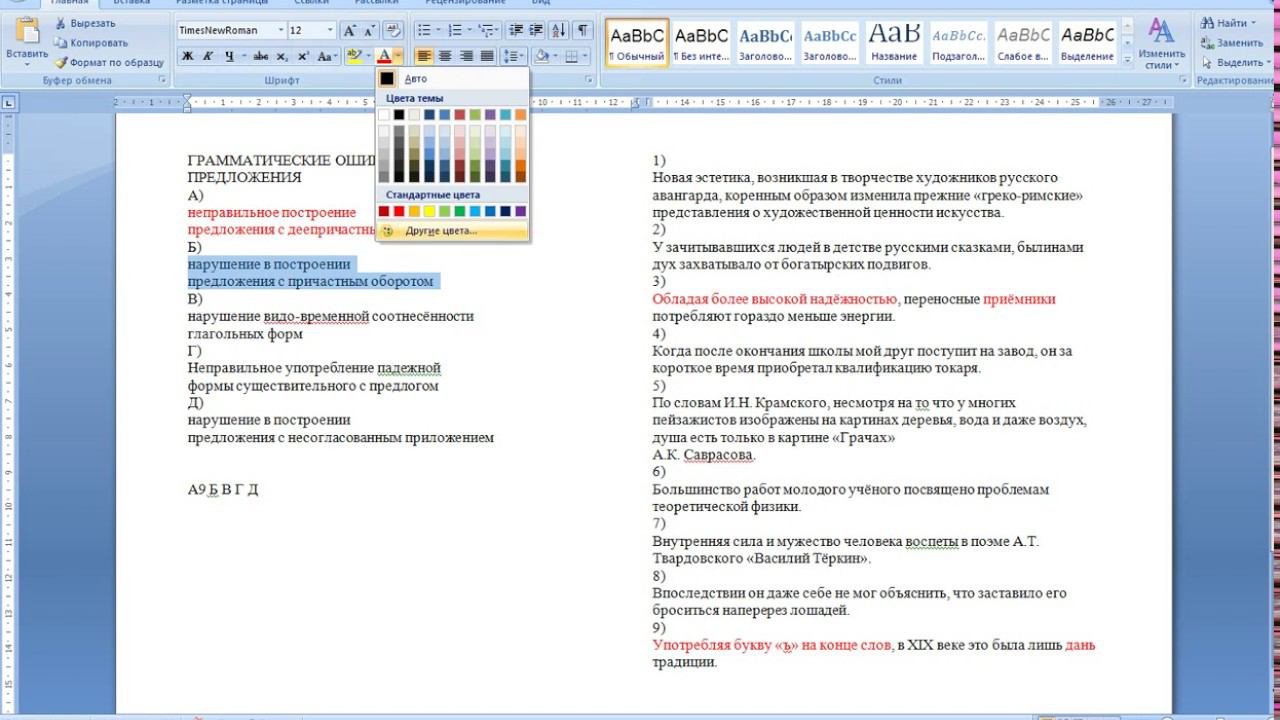Click the font color letter A icon
The height and width of the screenshot is (720, 1280).
[384, 57]
